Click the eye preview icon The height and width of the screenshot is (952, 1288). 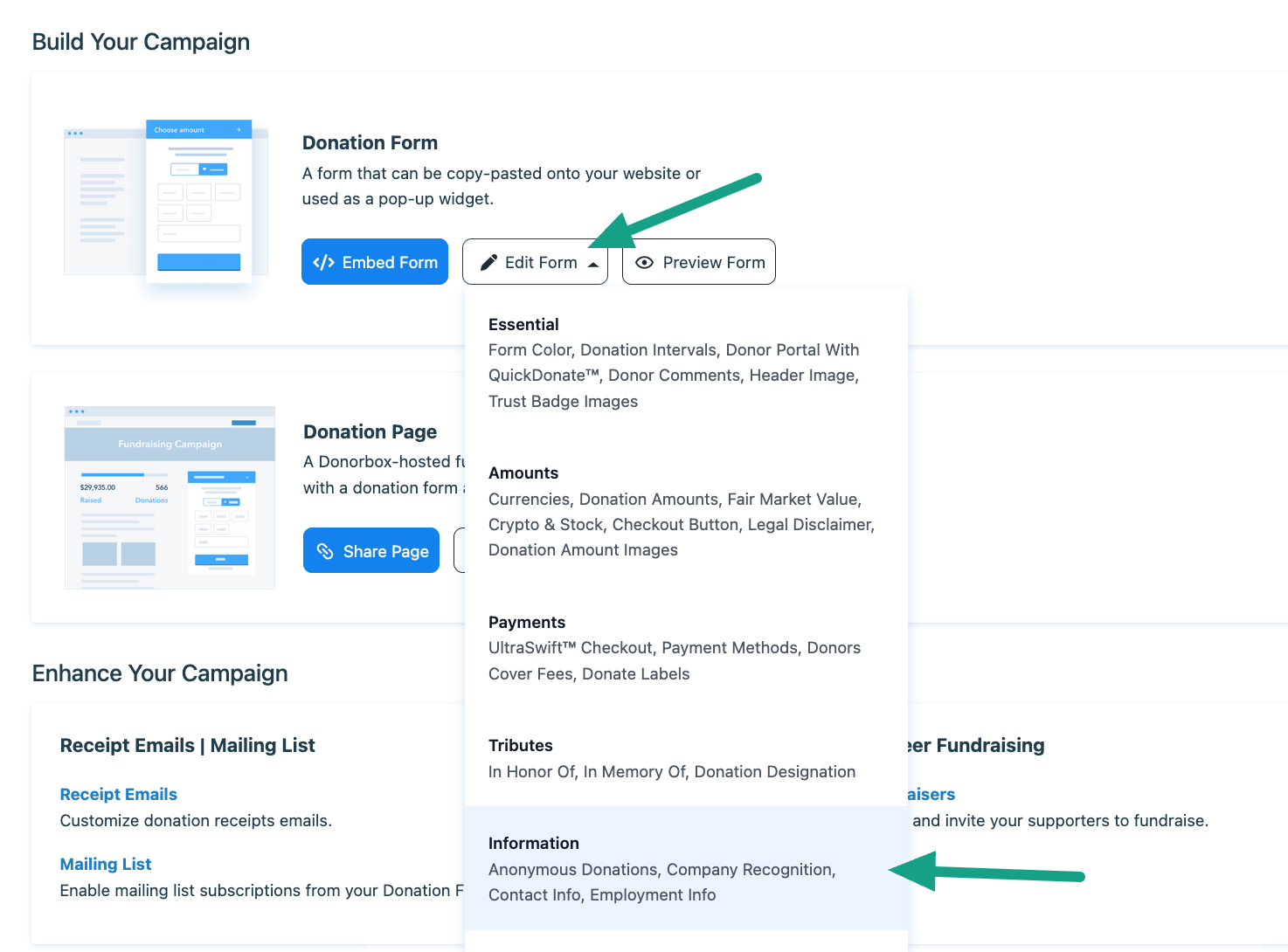click(644, 263)
